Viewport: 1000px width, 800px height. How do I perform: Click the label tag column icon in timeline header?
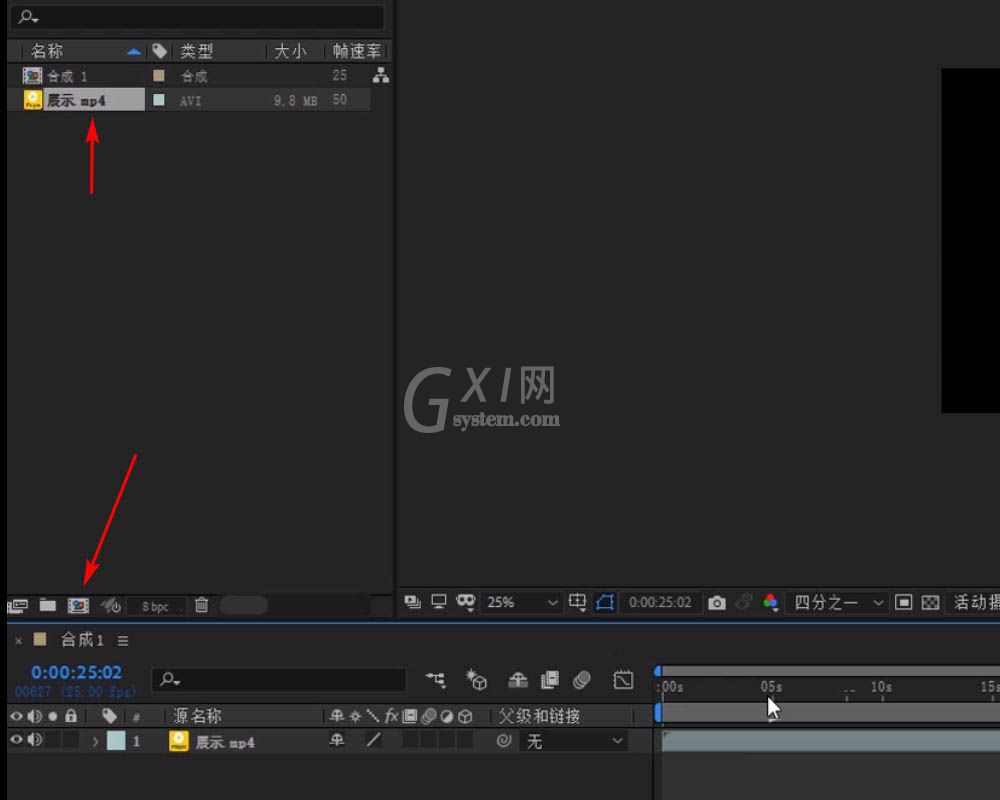(x=109, y=716)
